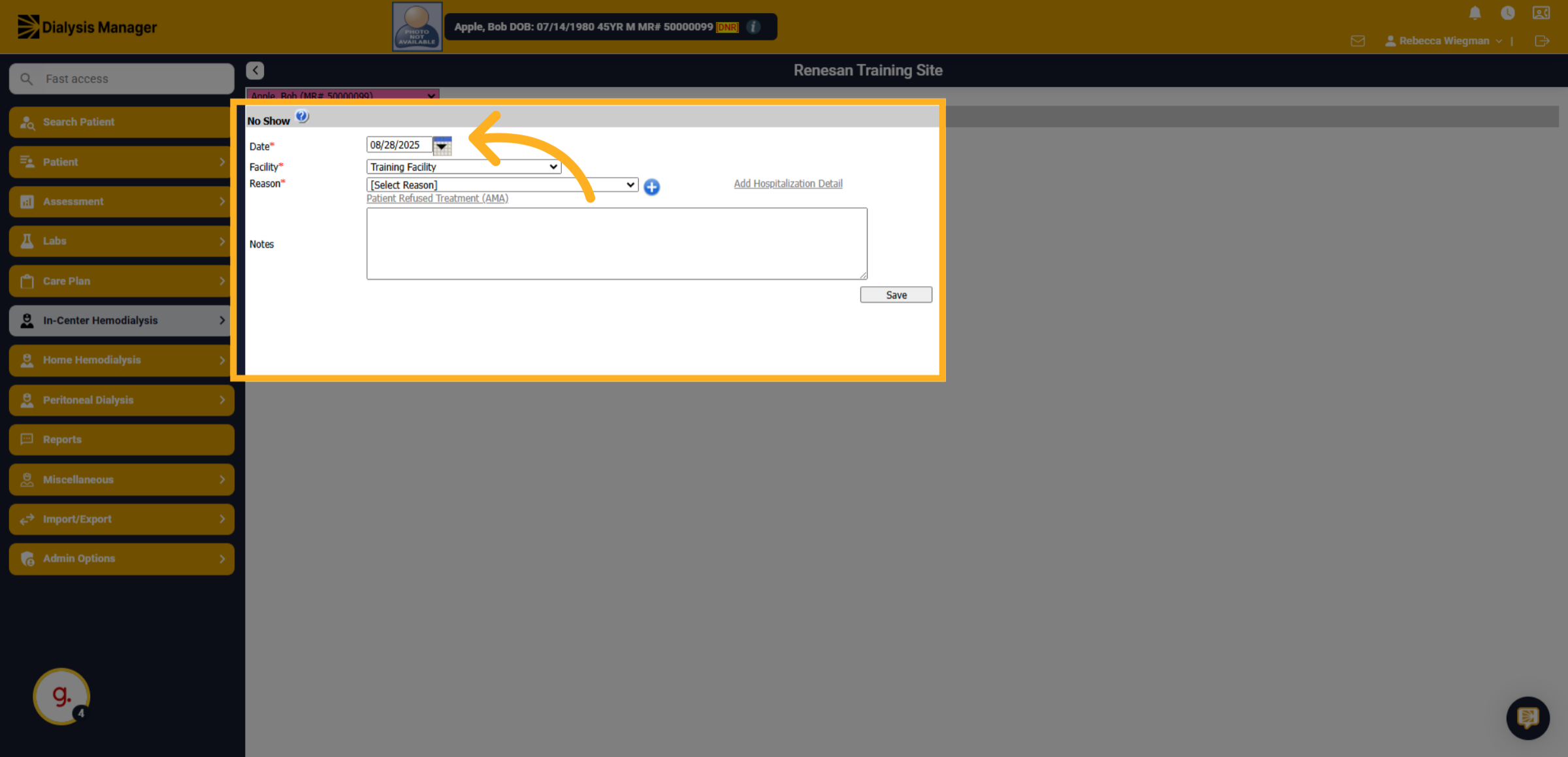This screenshot has width=1568, height=757.
Task: Expand Miscellaneous menu
Action: [x=122, y=479]
